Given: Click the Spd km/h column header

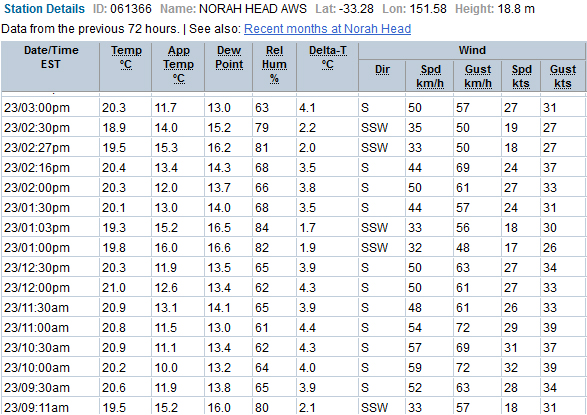Looking at the screenshot, I should pos(430,76).
